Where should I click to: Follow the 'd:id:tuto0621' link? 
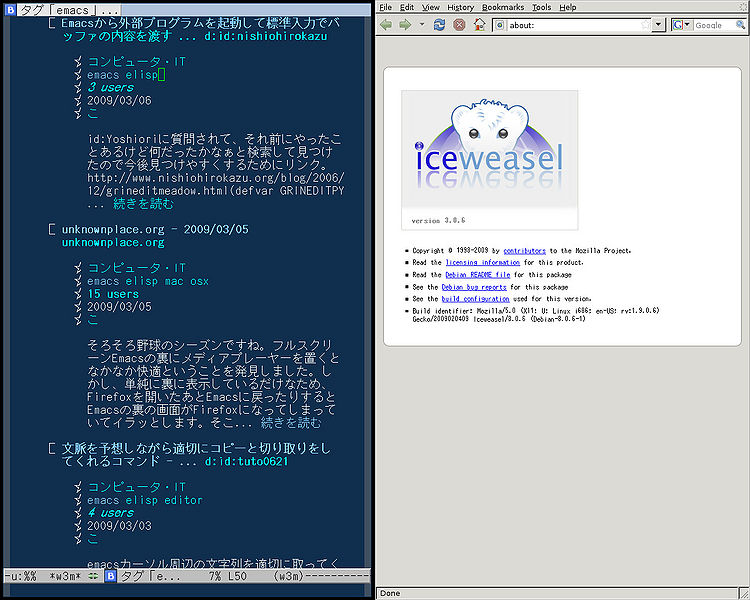point(246,461)
